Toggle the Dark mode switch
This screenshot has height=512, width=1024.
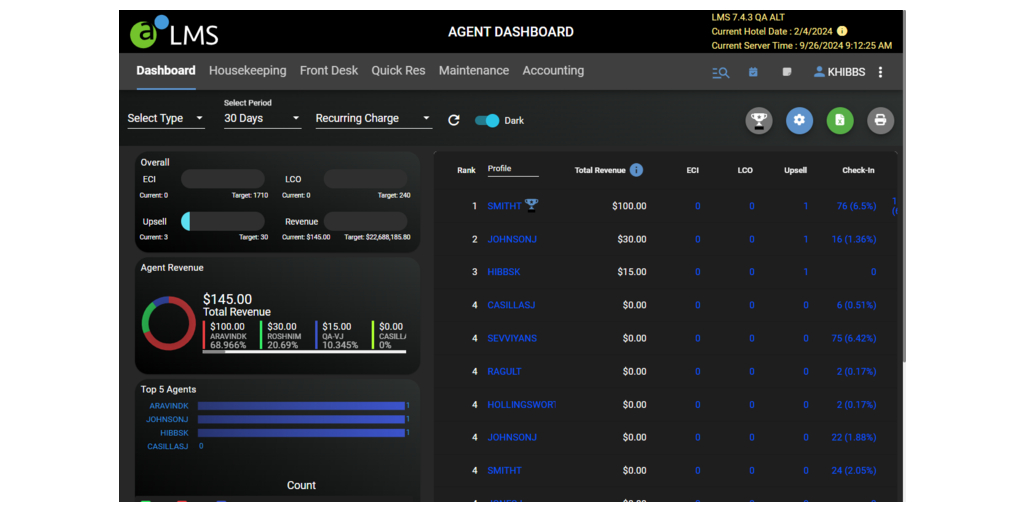tap(487, 120)
